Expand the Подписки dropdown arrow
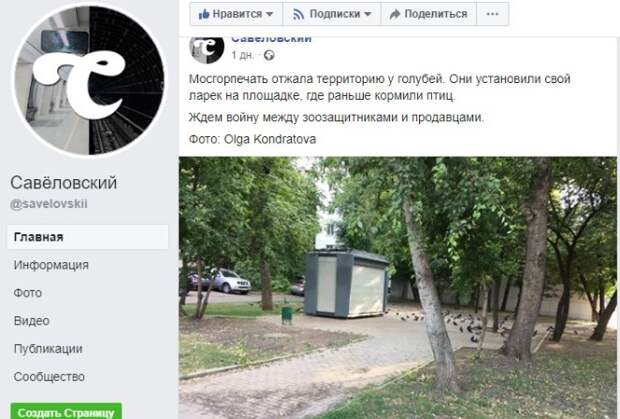 (368, 14)
